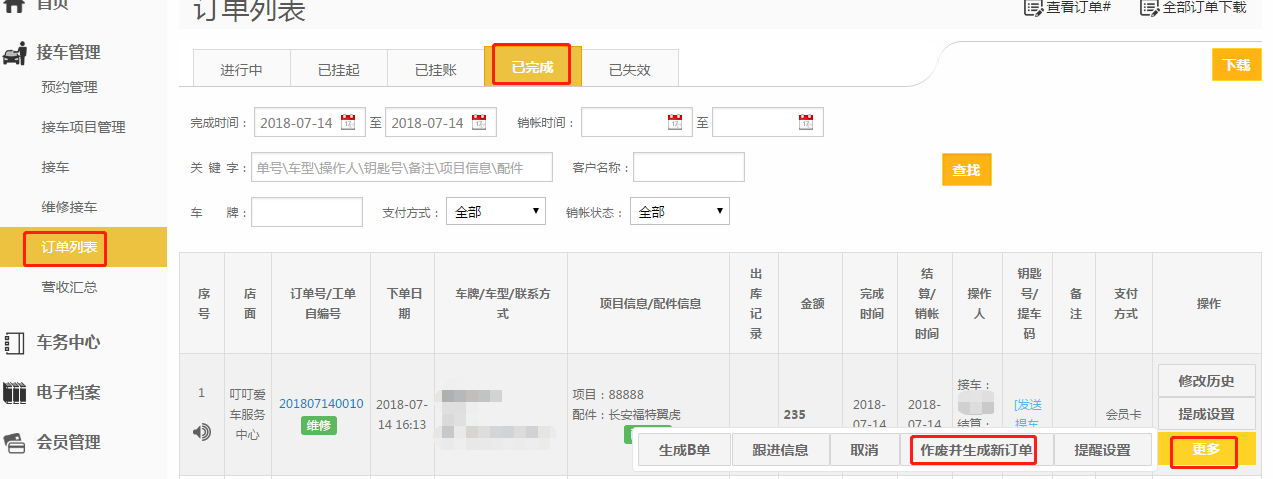
Task: Click the 关键字 keyword search field
Action: coord(402,168)
